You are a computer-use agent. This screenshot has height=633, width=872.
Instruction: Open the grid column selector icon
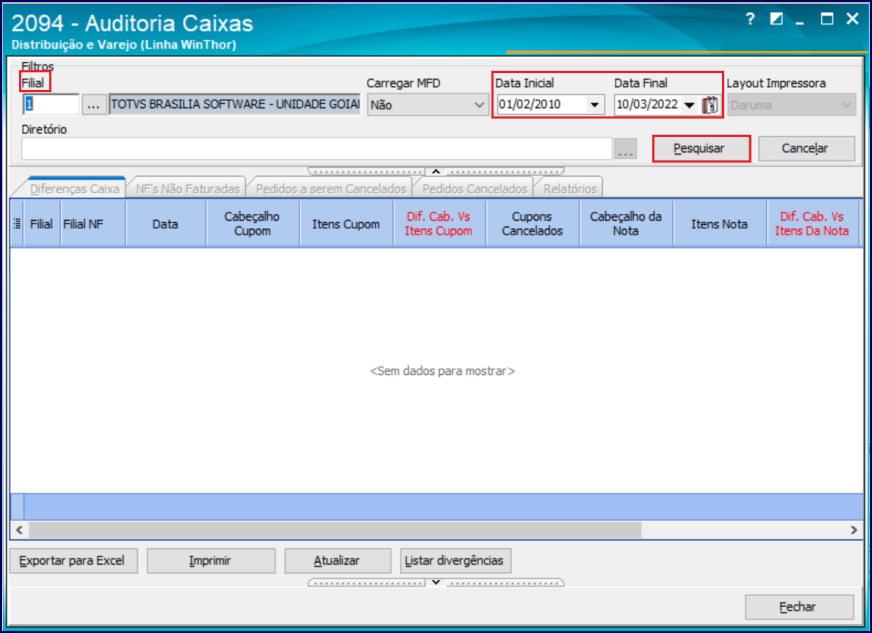[17, 224]
